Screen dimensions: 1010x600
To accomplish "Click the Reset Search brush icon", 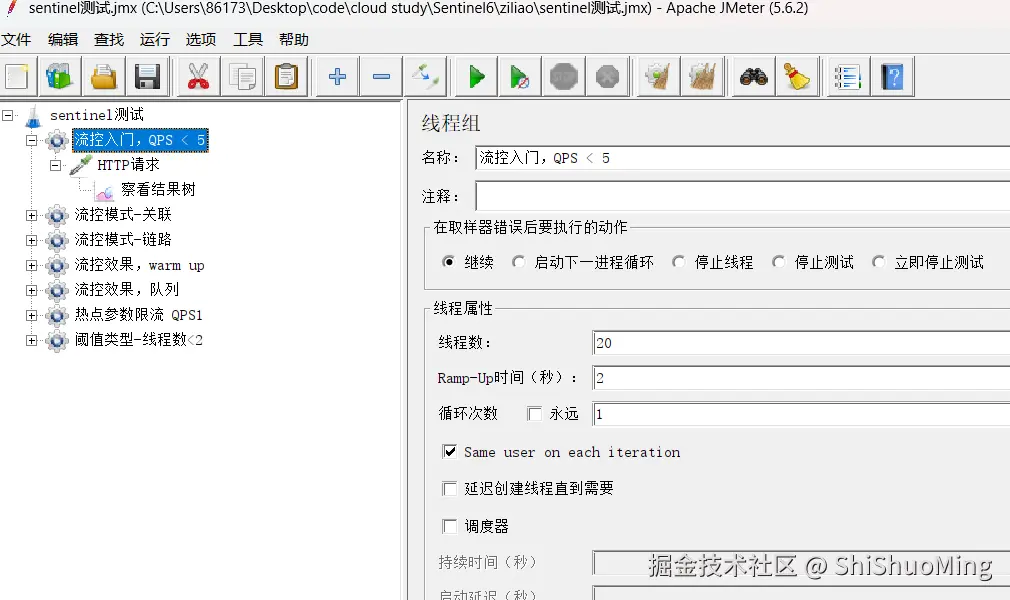I will click(x=797, y=77).
